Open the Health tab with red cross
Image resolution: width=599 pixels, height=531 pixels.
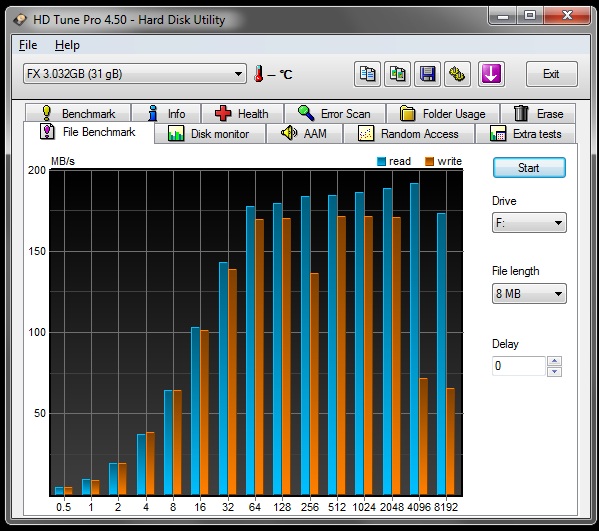click(x=242, y=113)
